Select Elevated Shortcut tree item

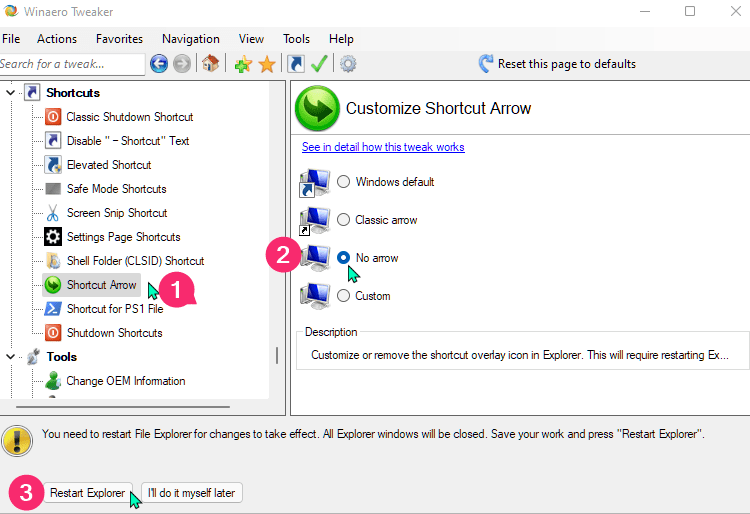(109, 164)
